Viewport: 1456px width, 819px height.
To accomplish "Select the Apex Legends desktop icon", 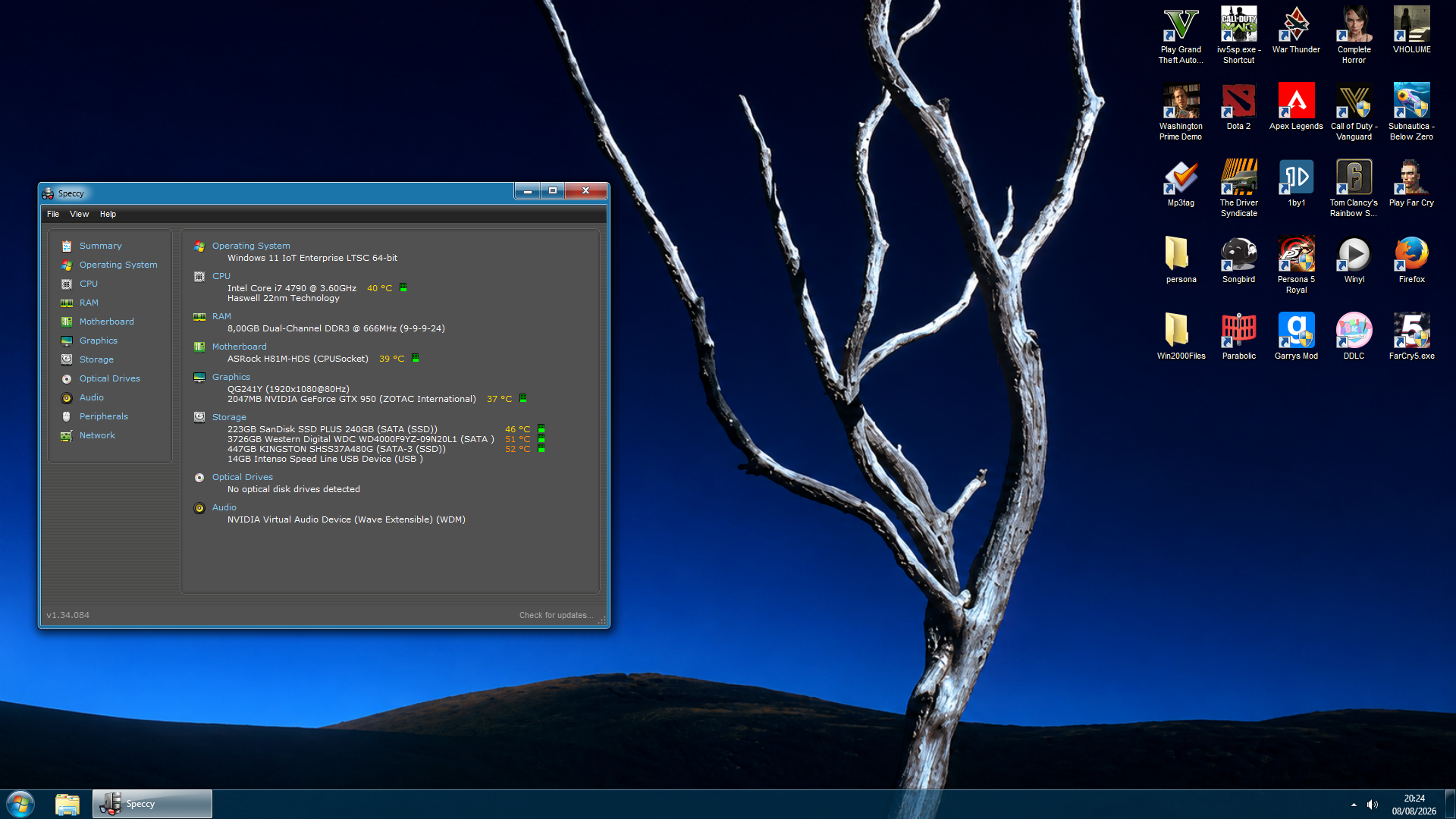I will tap(1296, 107).
